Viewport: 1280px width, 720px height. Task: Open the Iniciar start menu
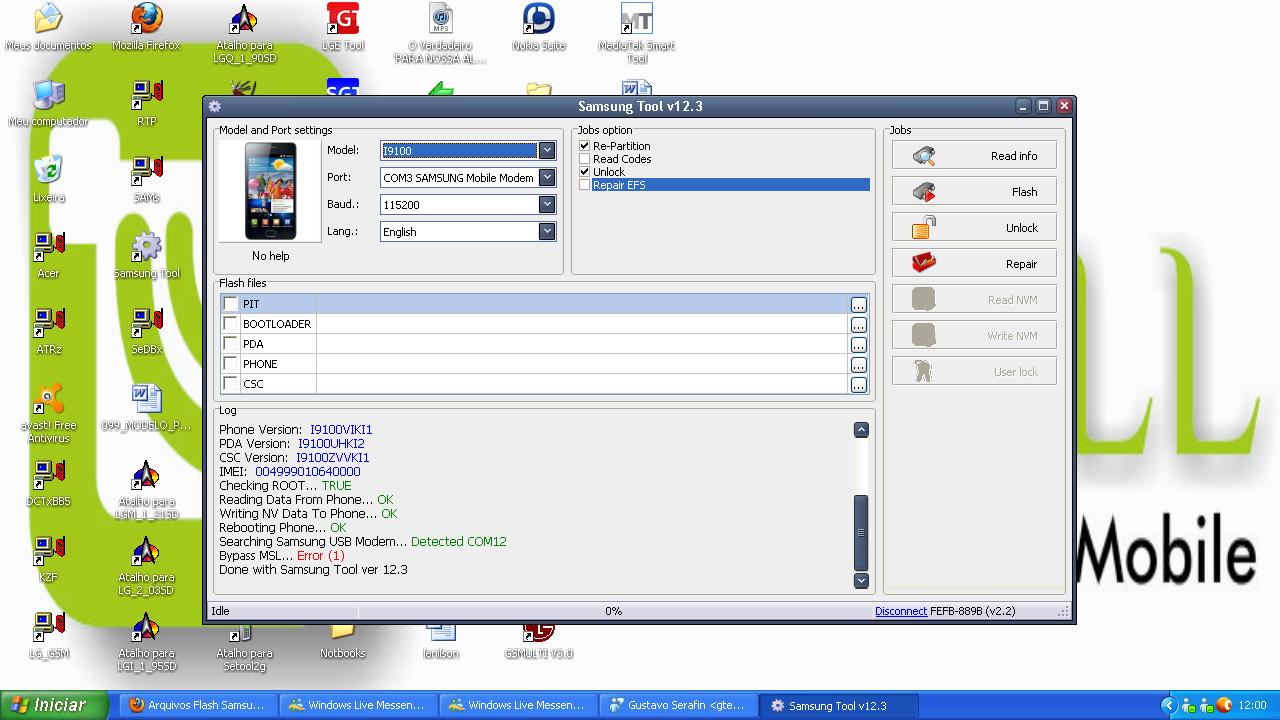click(x=55, y=705)
